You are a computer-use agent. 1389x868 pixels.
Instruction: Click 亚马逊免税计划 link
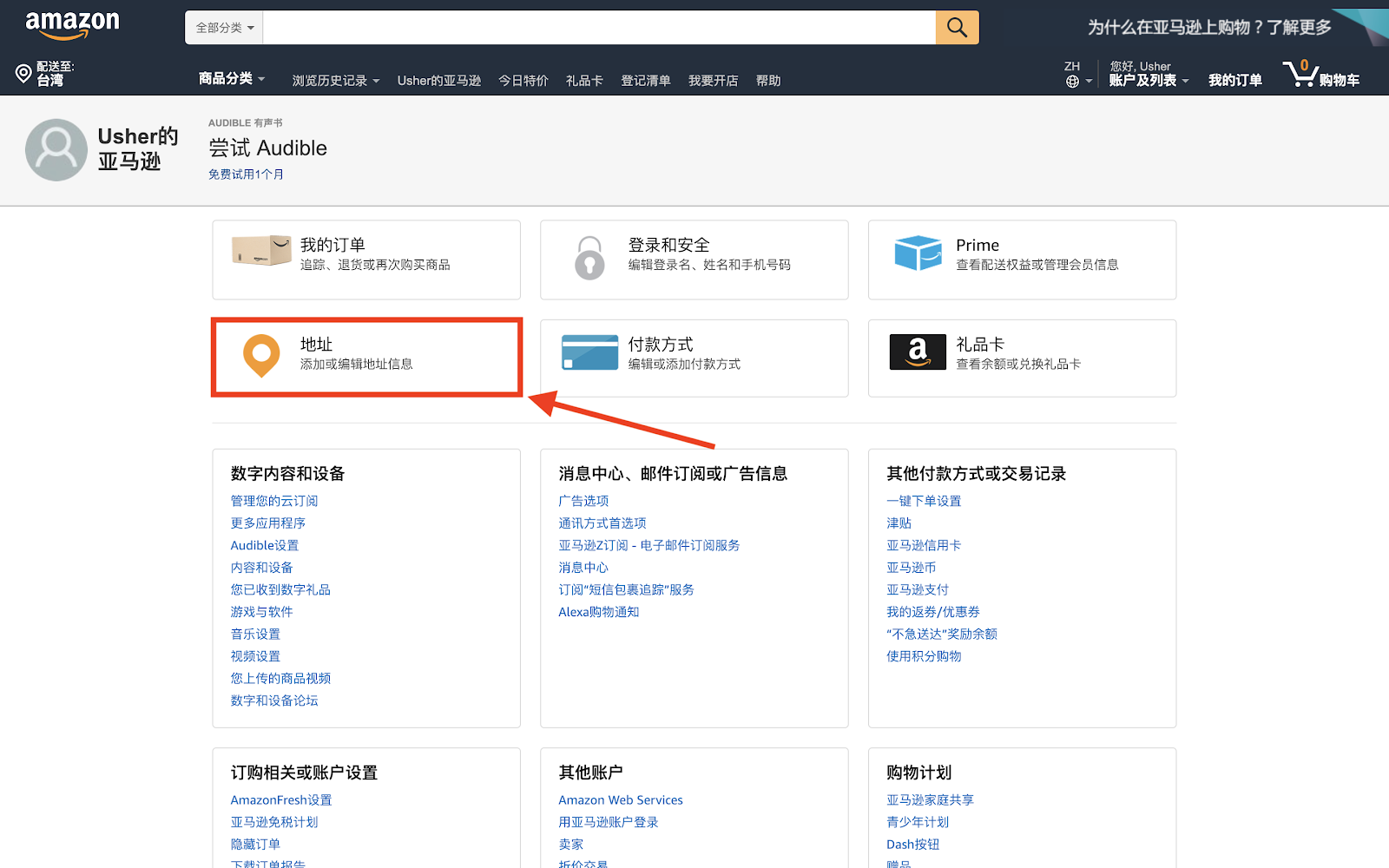point(274,822)
